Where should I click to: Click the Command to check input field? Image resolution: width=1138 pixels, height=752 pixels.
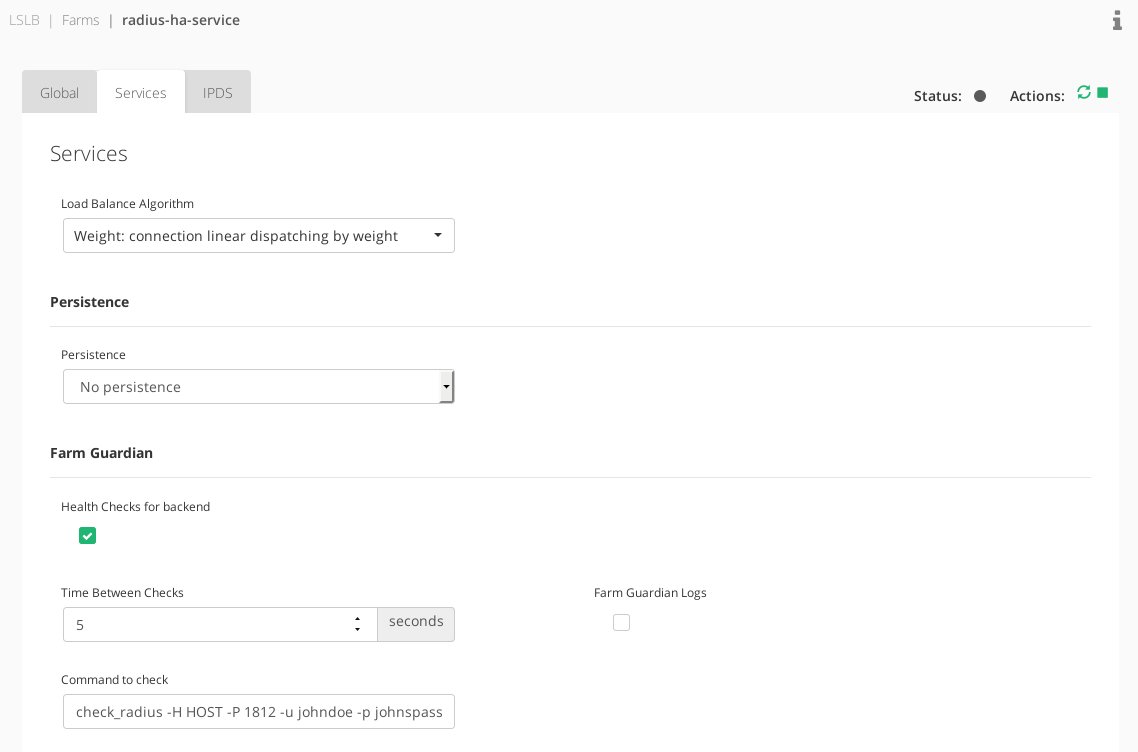click(x=258, y=712)
